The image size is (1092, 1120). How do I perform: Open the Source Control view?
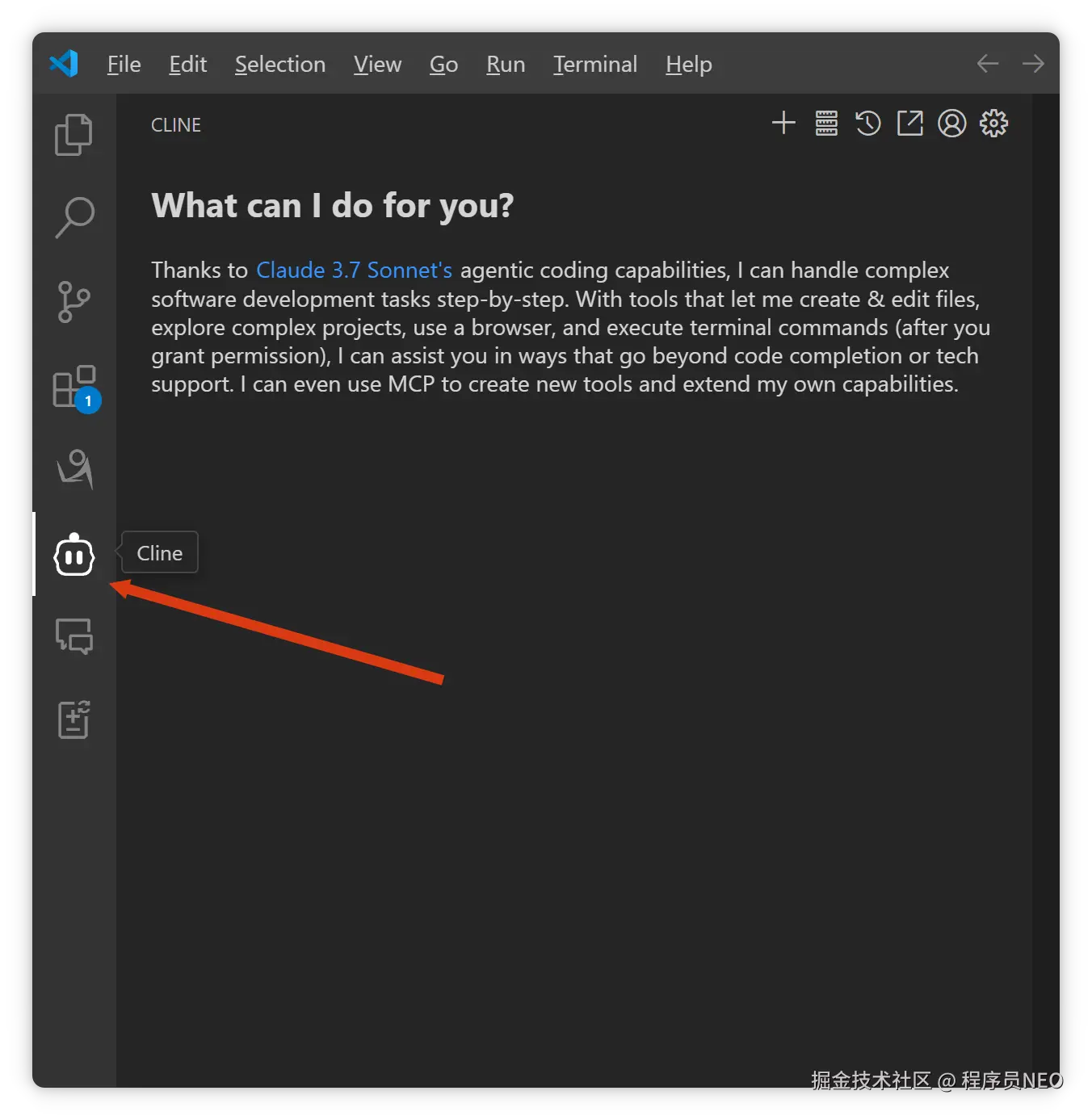pos(73,302)
